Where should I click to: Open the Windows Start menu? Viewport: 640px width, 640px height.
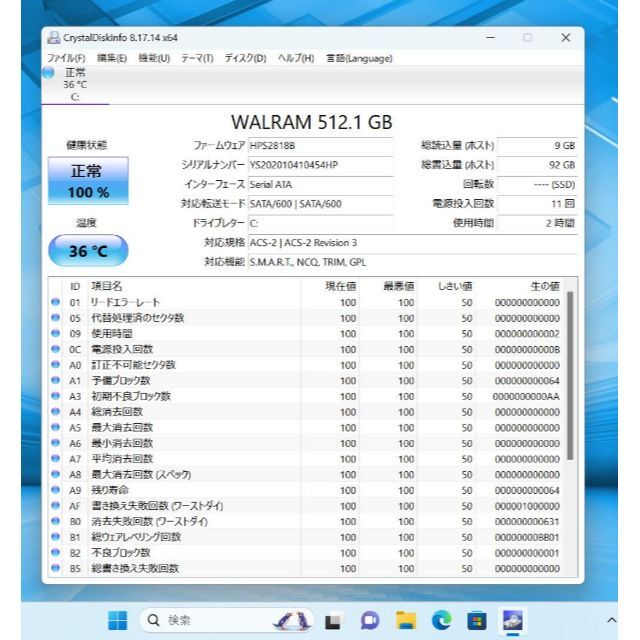118,620
